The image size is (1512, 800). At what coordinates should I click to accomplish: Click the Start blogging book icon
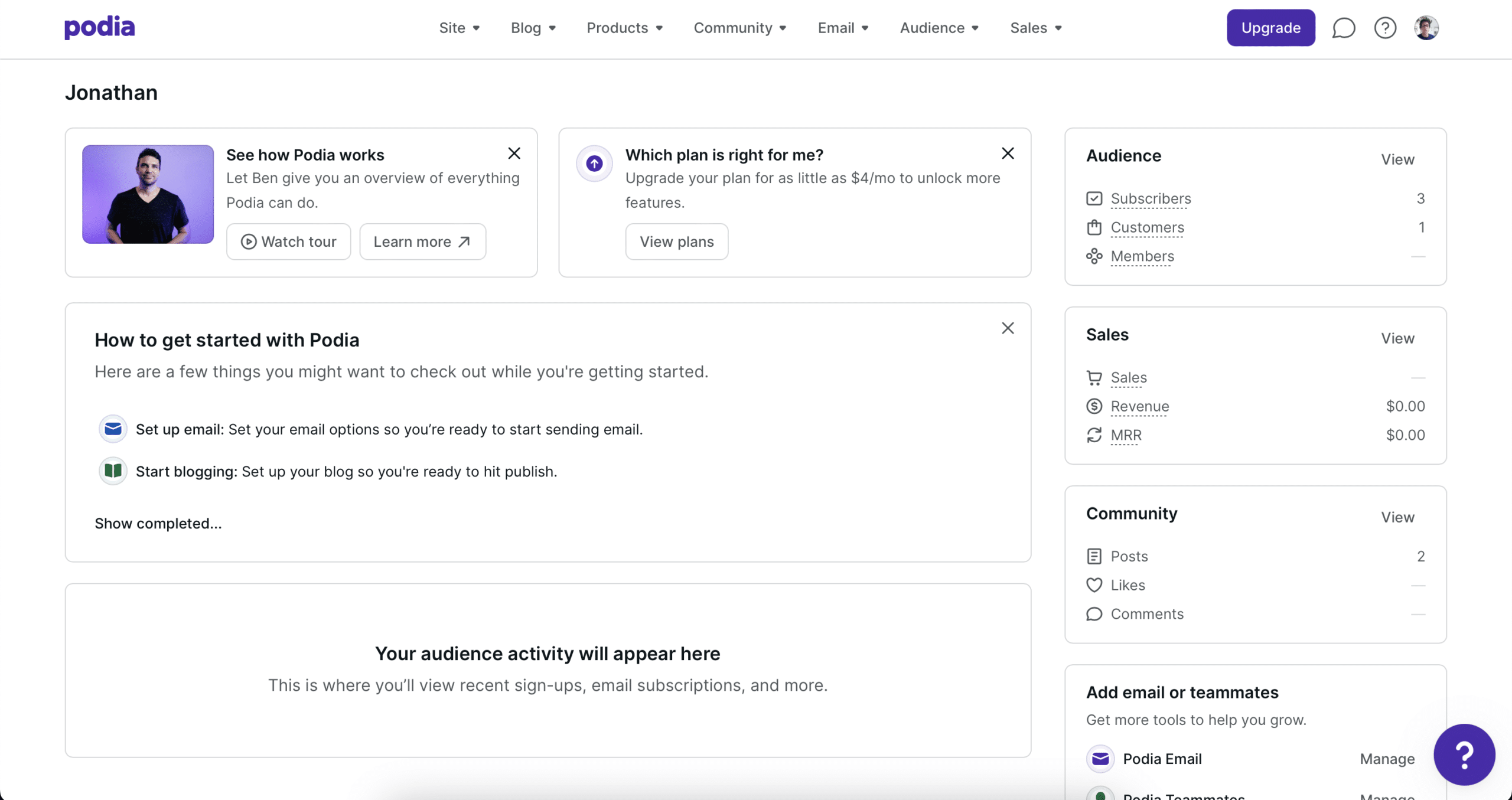click(113, 471)
